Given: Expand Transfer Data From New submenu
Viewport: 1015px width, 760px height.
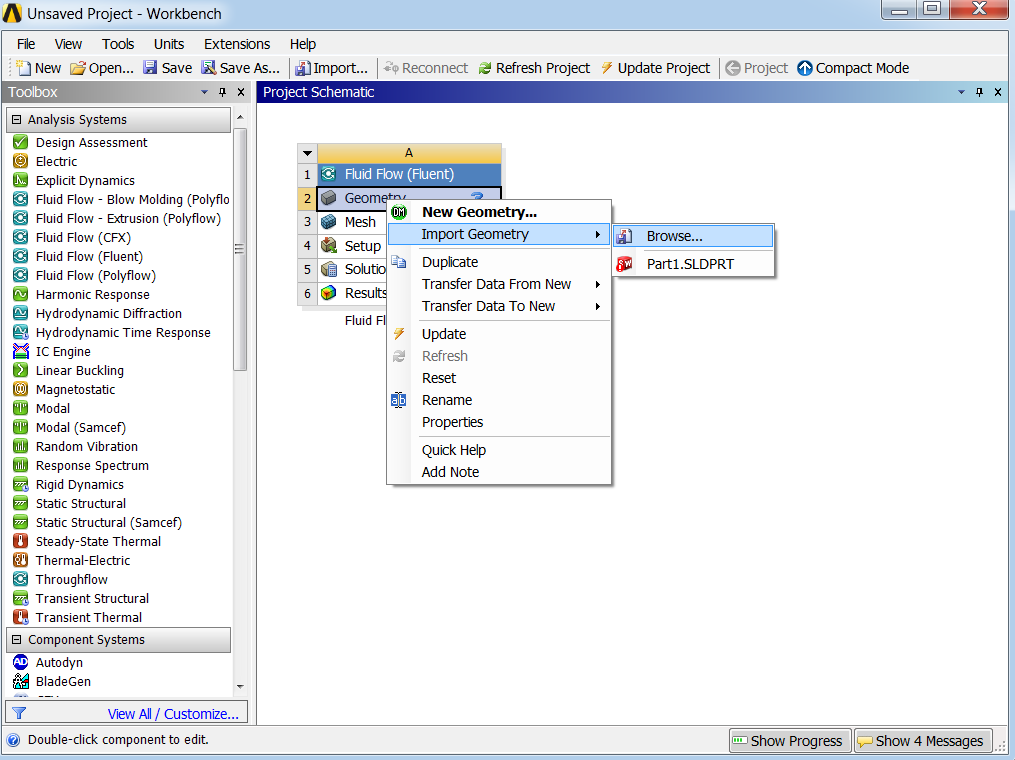Looking at the screenshot, I should tap(598, 284).
